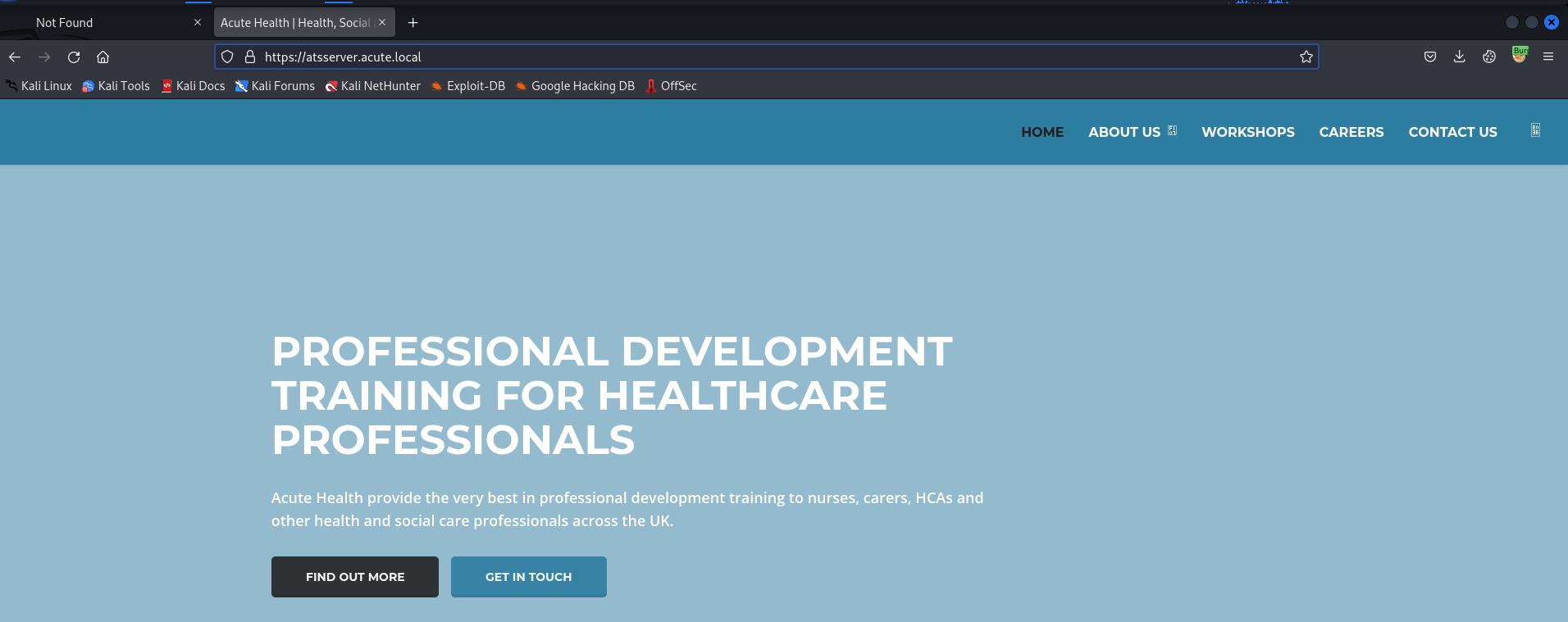Save page to Pocket
The height and width of the screenshot is (622, 1568).
click(x=1429, y=57)
